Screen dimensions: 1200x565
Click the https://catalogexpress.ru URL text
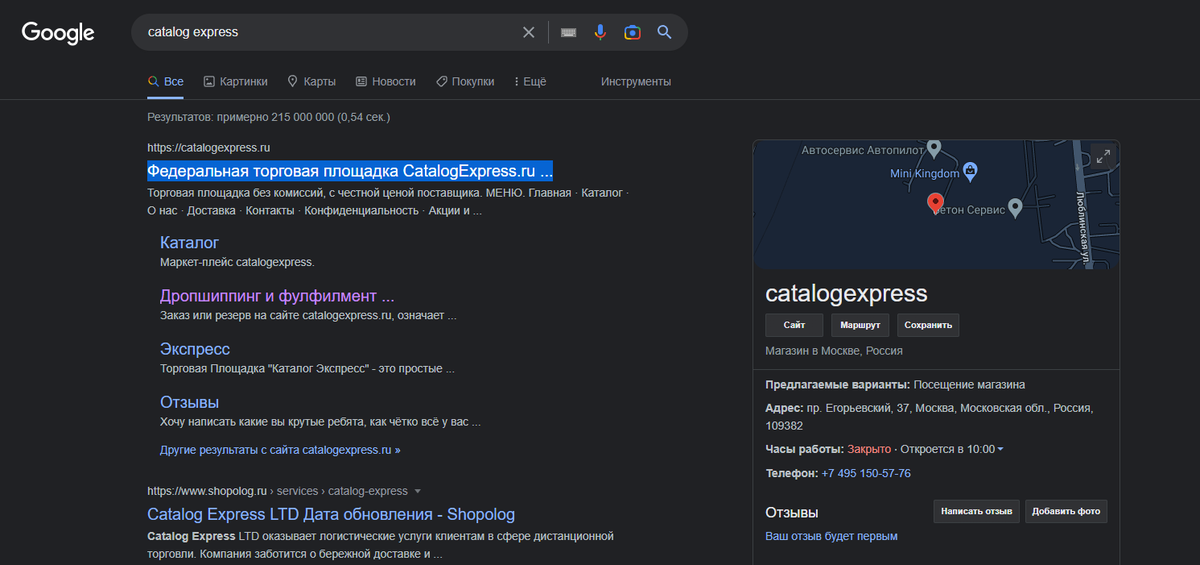[x=208, y=148]
